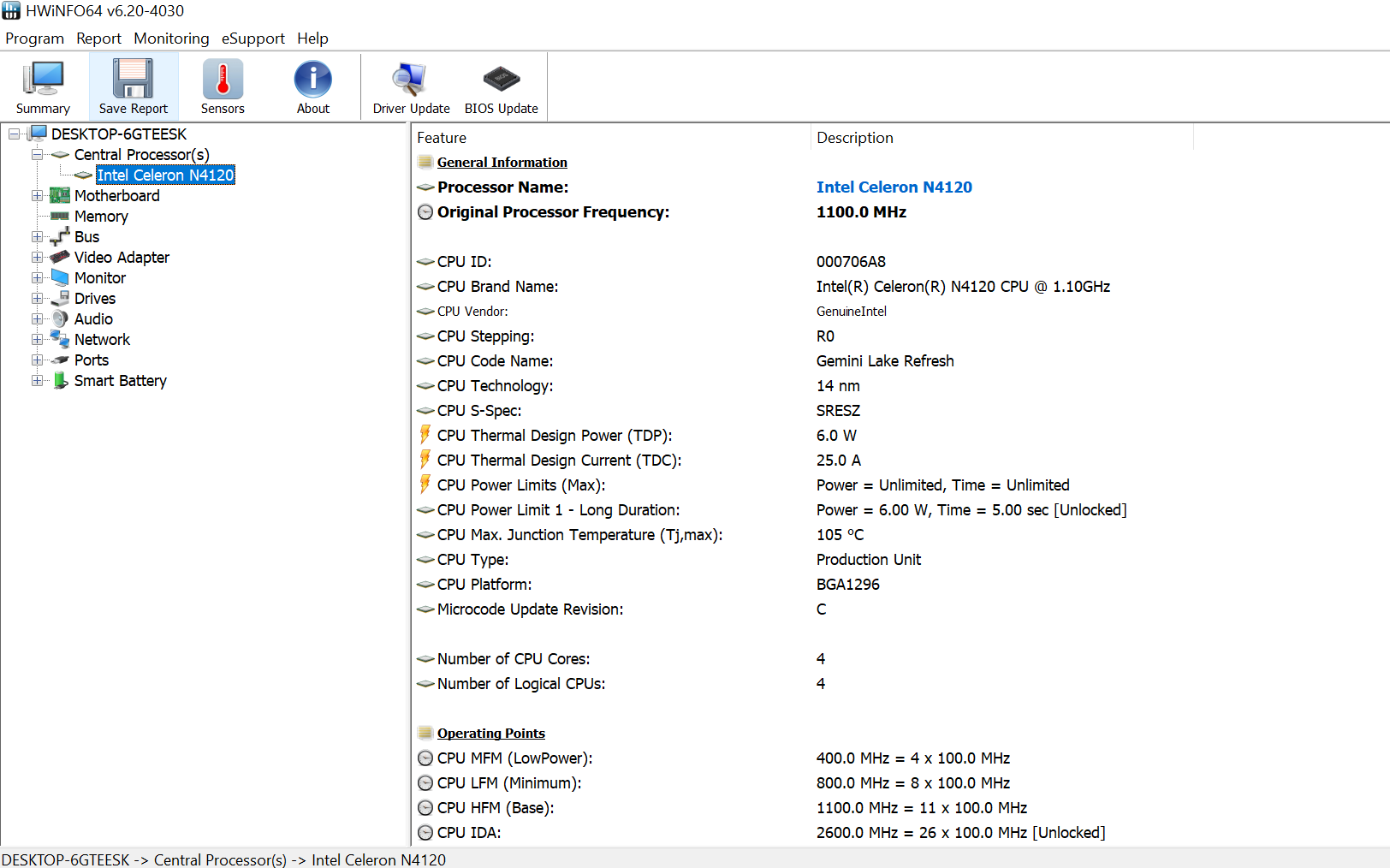
Task: Click the Operating Points section heading
Action: (x=491, y=734)
